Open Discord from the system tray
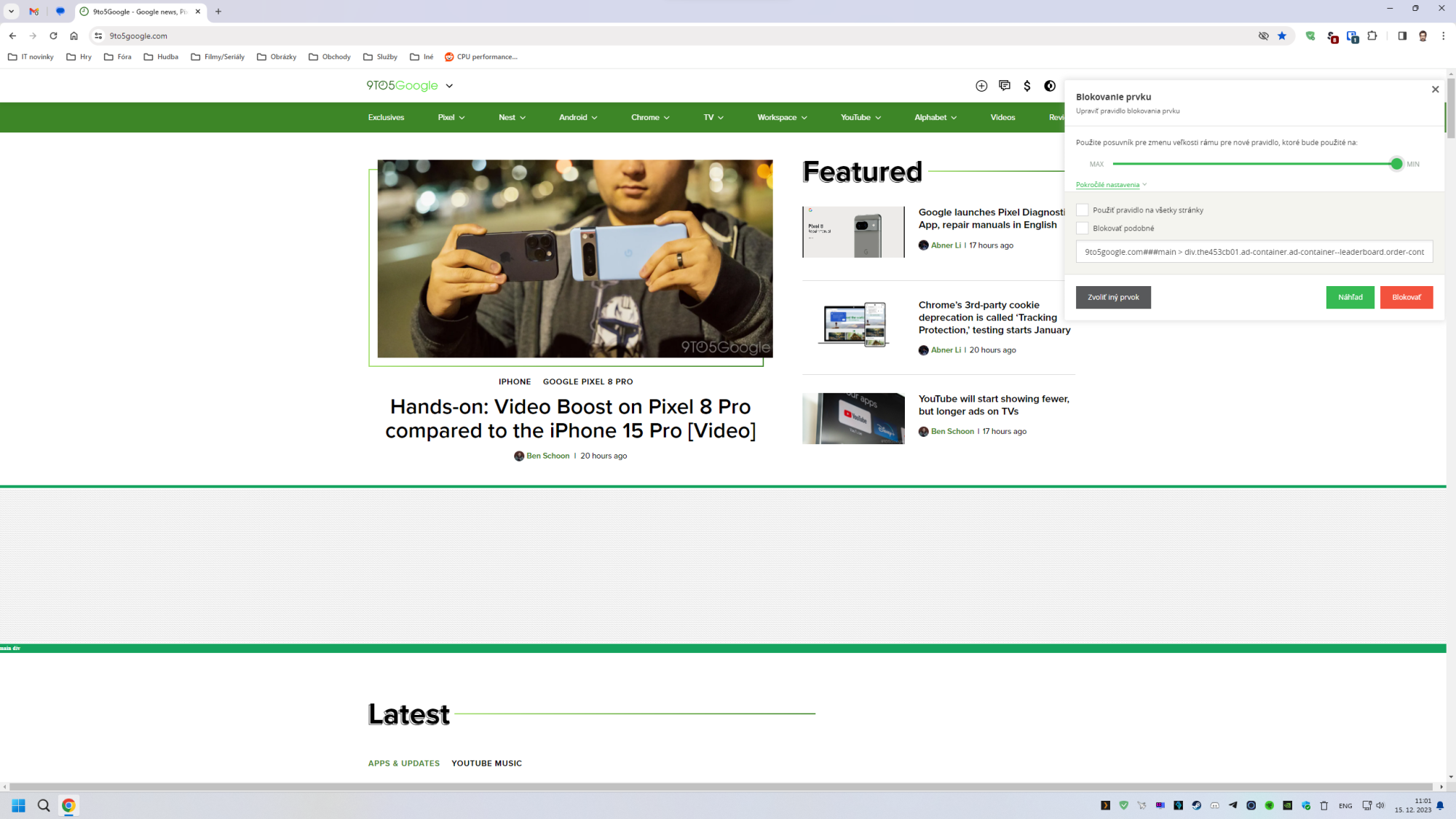This screenshot has height=819, width=1456. (x=1214, y=805)
